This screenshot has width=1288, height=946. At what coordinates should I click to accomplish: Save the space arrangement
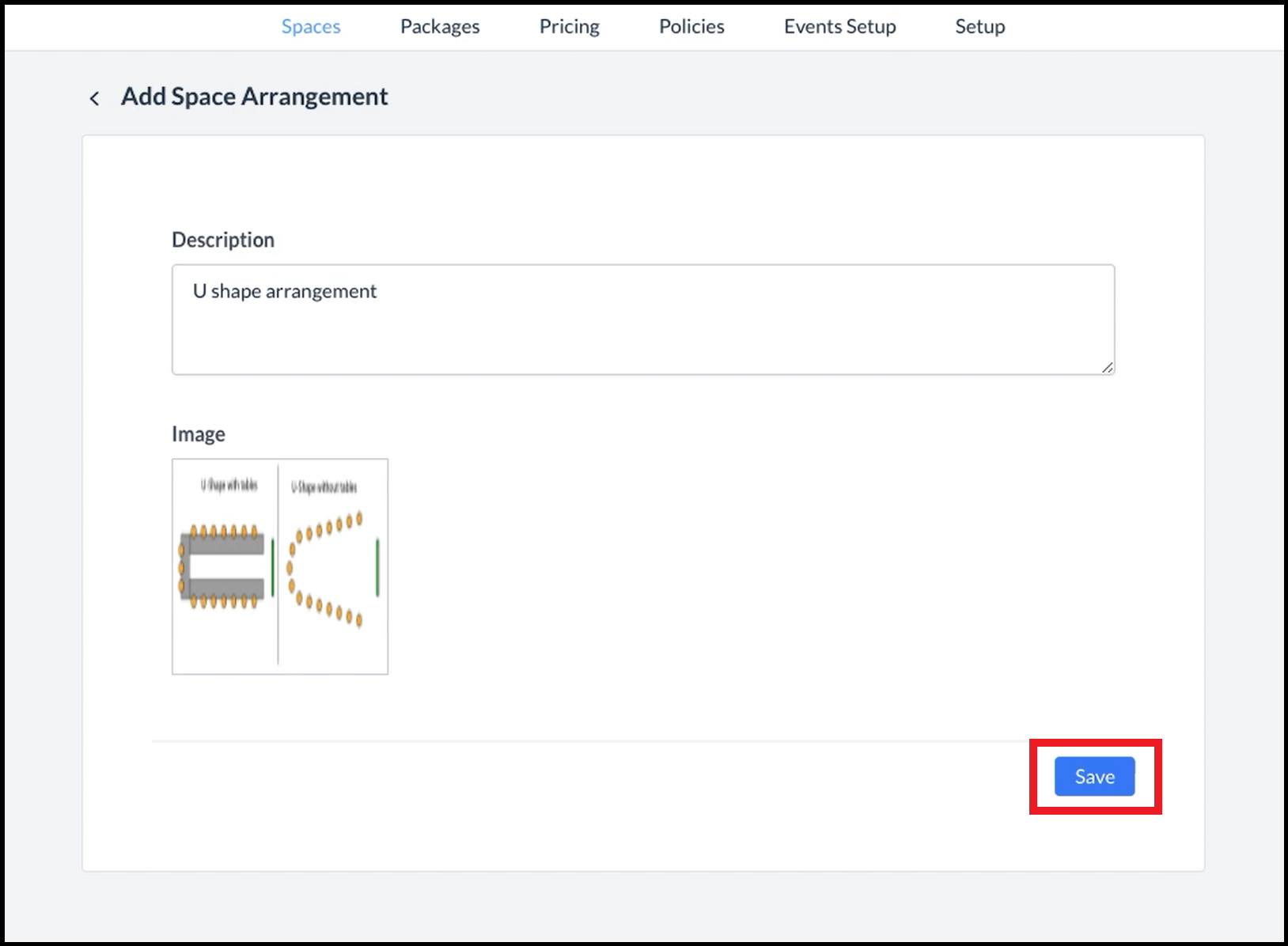1094,777
